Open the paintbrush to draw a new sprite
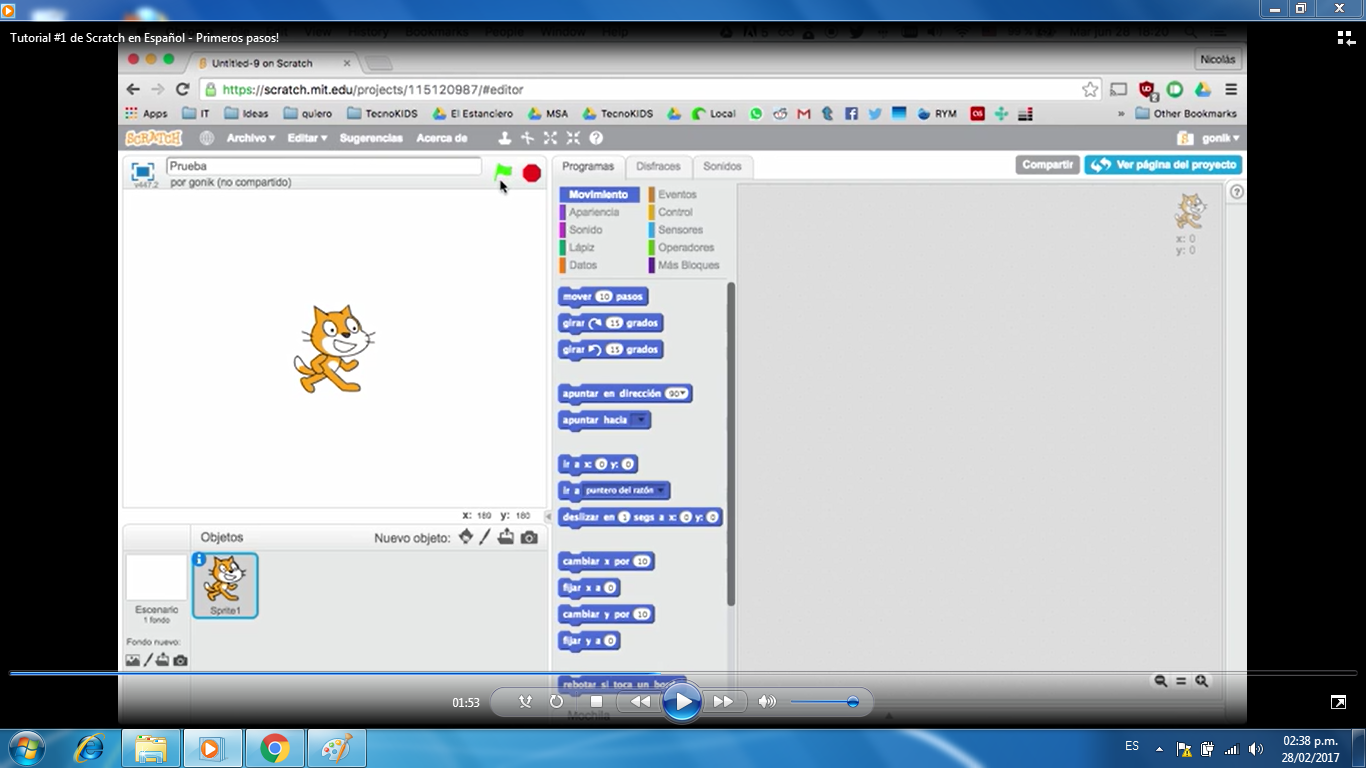The width and height of the screenshot is (1366, 768). click(484, 537)
